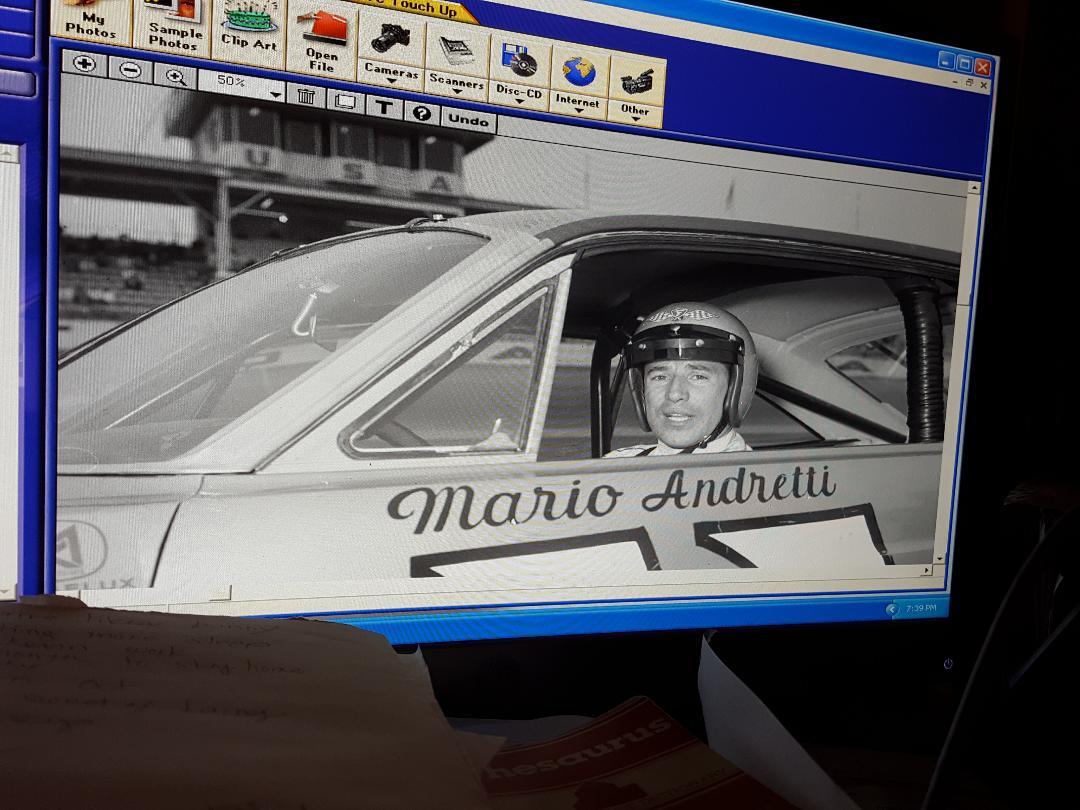
Task: Select the magnifying glass zoom tool
Action: tap(176, 76)
